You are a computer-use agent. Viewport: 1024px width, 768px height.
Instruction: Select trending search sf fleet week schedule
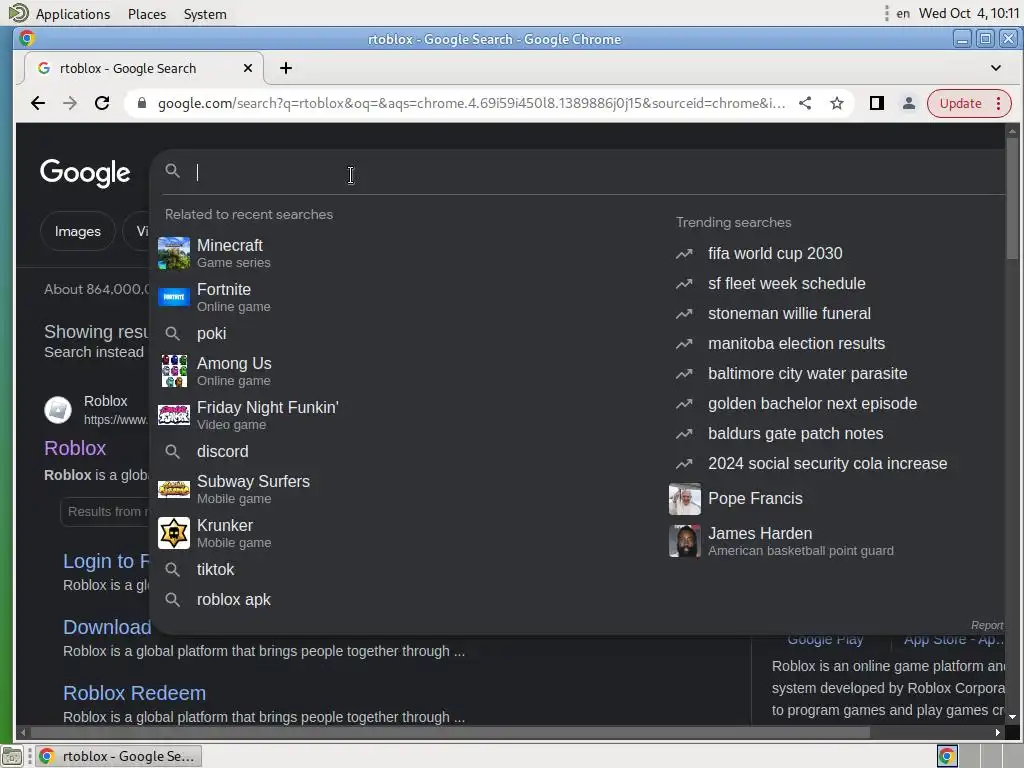tap(786, 283)
